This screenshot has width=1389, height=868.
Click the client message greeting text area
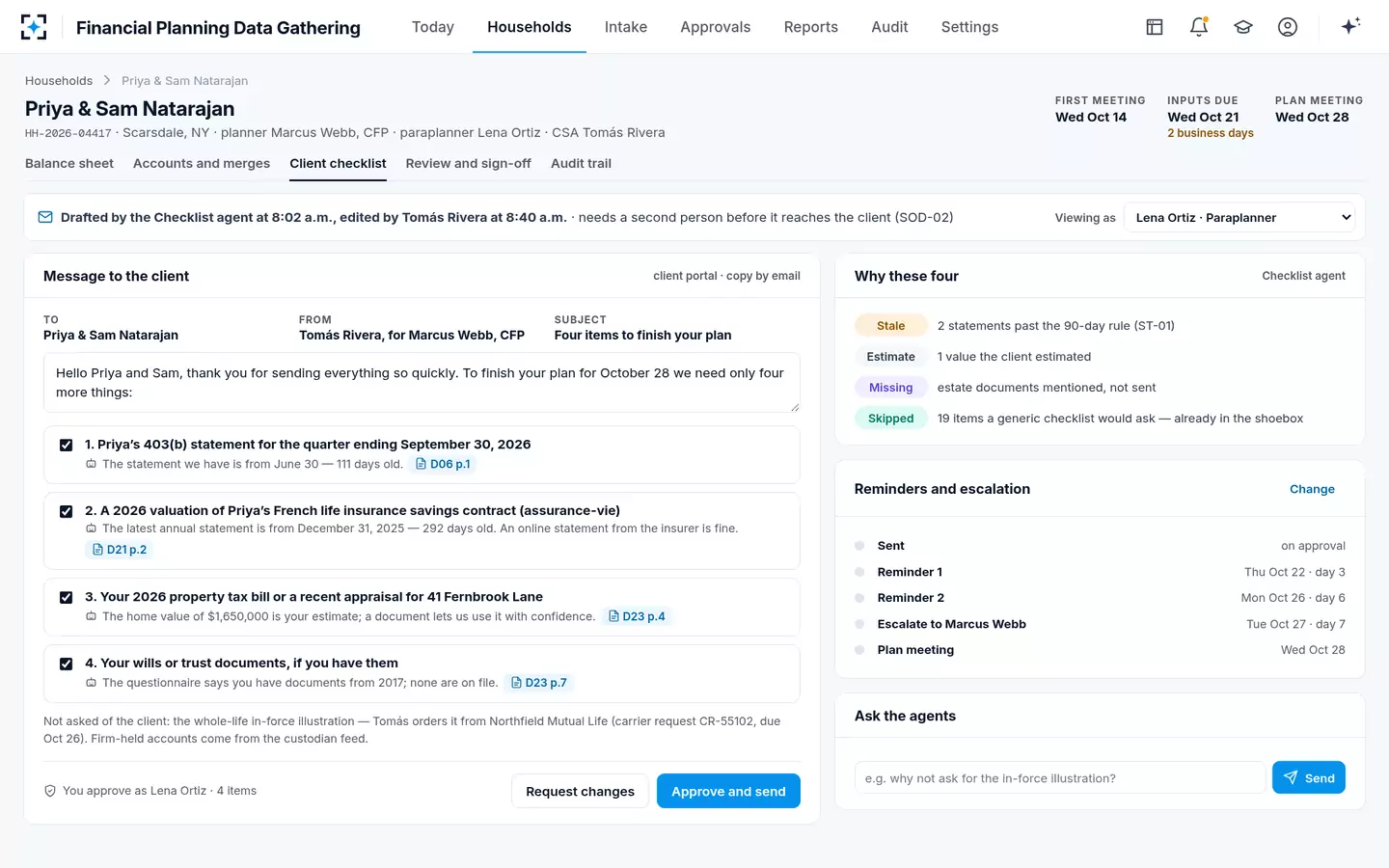click(422, 383)
